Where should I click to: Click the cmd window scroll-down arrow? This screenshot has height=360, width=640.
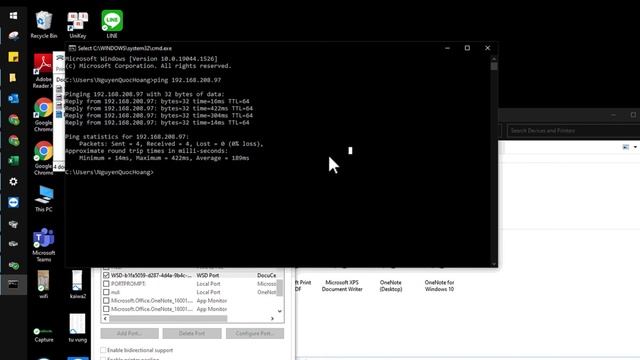[x=494, y=264]
